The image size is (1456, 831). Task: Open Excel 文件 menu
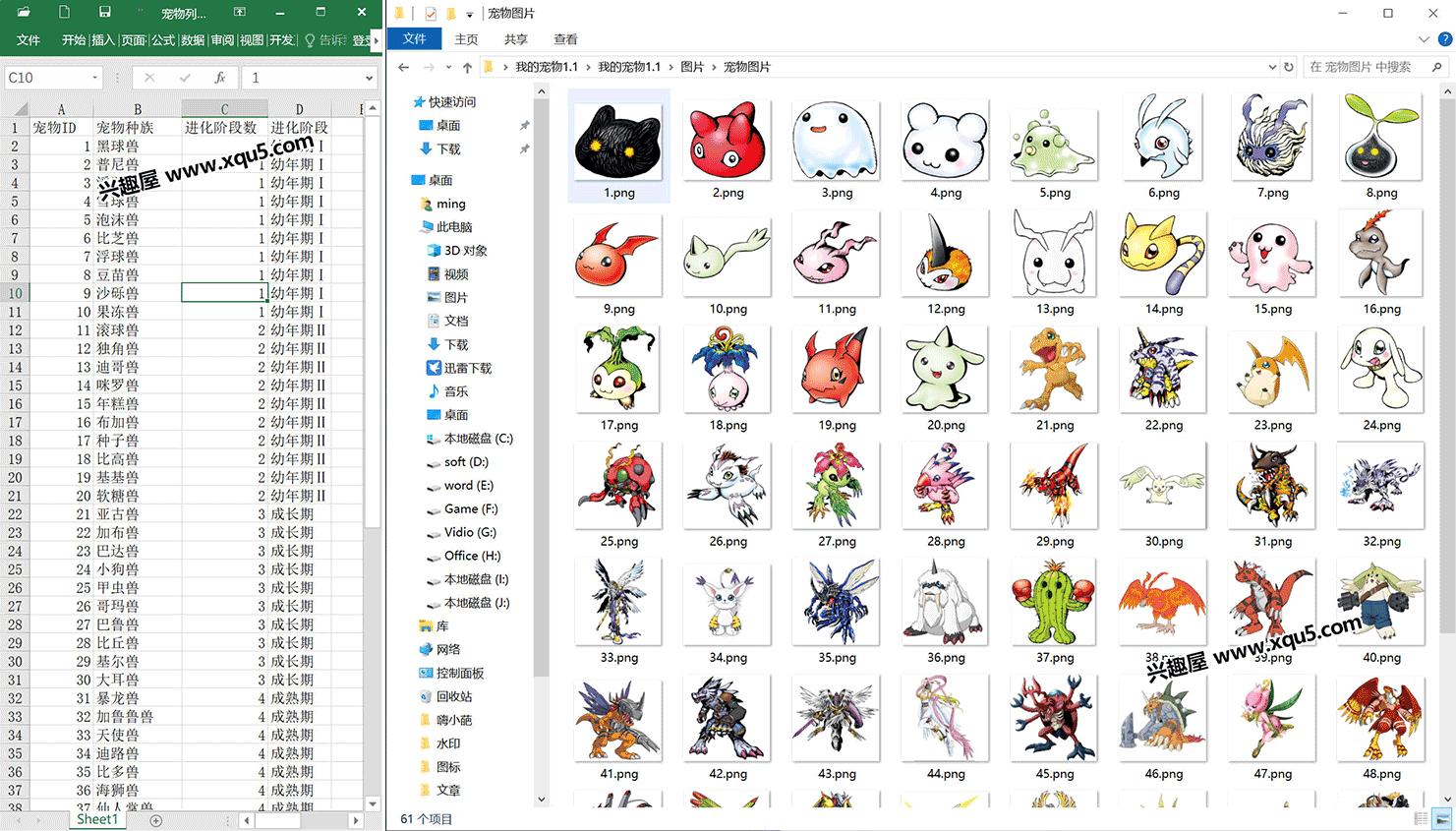click(29, 40)
